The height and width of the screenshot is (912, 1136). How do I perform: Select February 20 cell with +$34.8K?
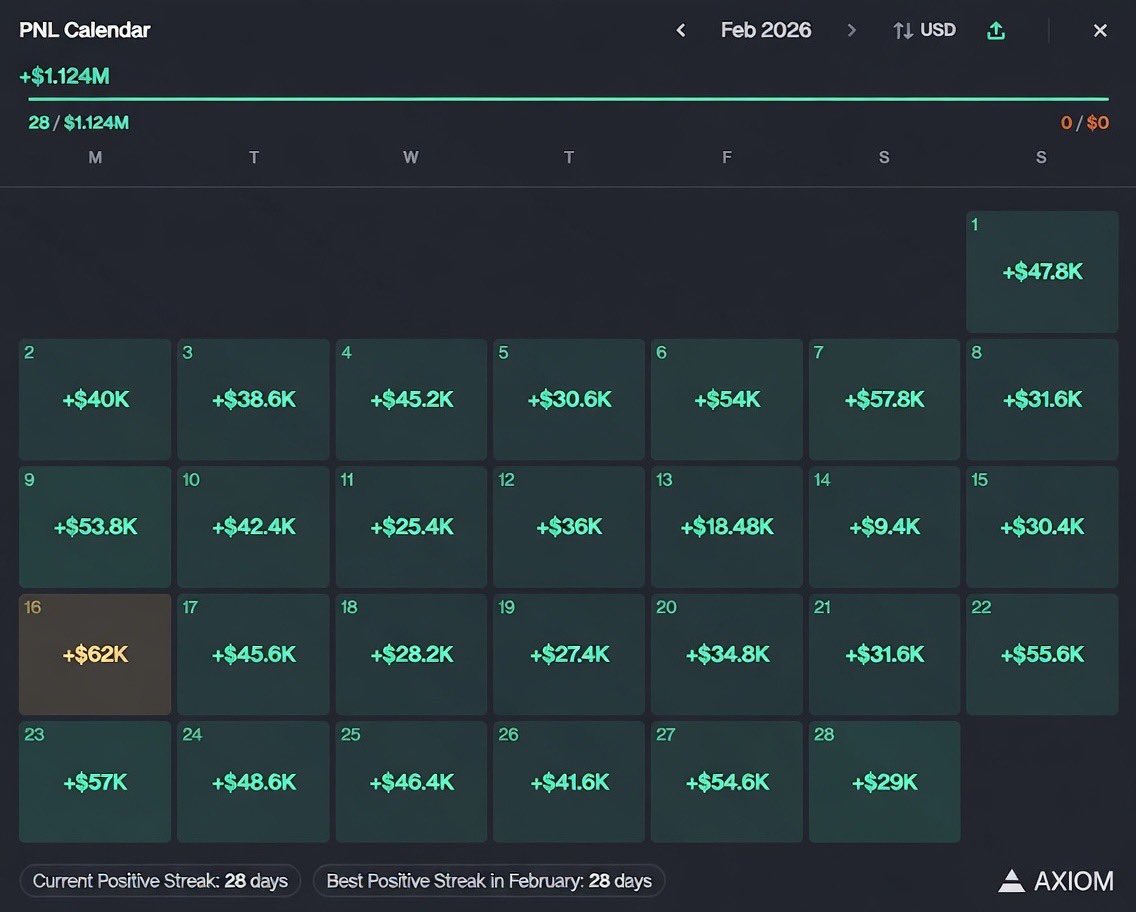(727, 654)
